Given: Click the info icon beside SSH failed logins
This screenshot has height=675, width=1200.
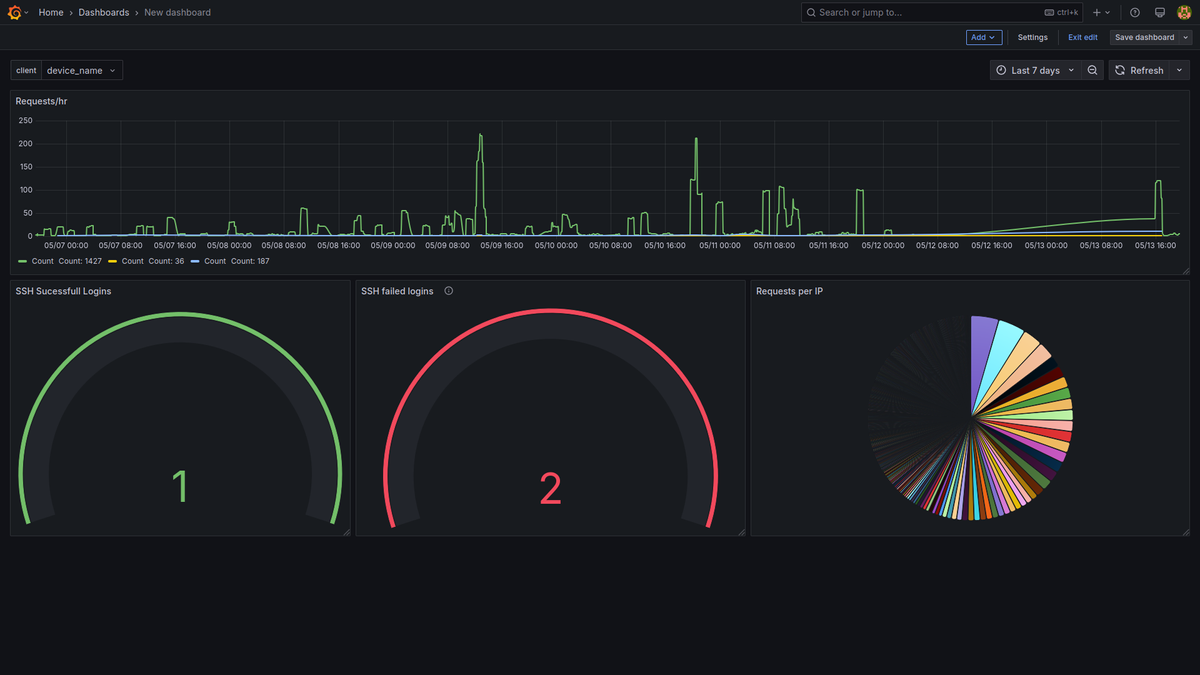Looking at the screenshot, I should point(449,291).
